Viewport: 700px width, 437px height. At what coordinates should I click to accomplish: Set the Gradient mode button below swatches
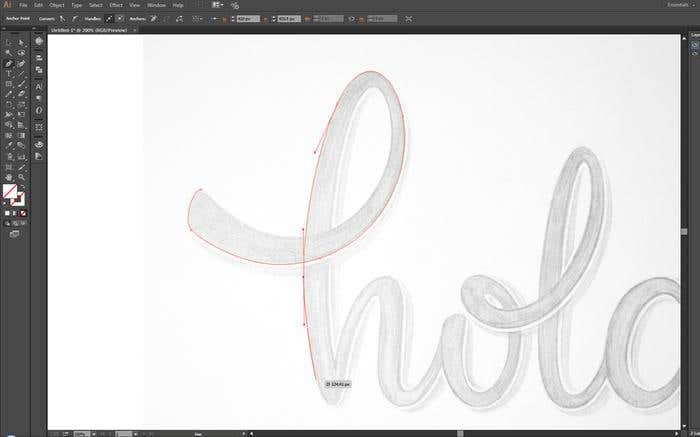click(15, 213)
